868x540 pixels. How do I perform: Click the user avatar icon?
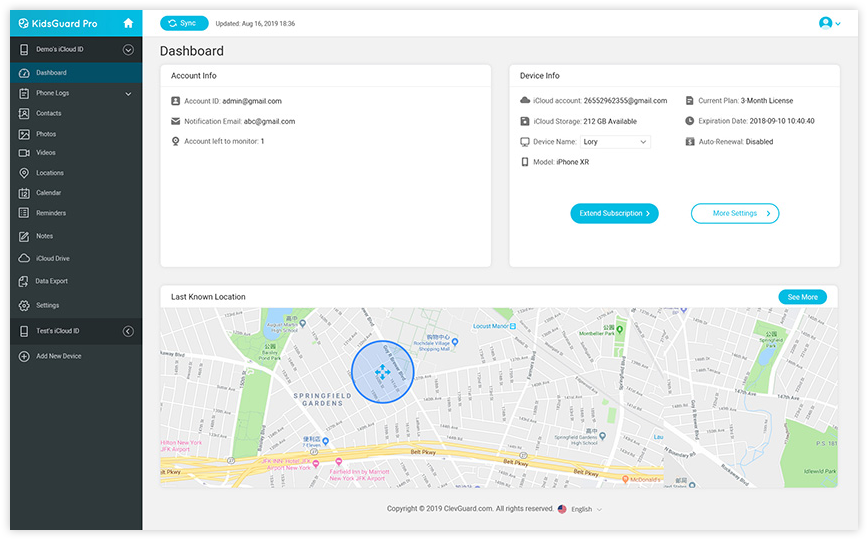pos(825,23)
